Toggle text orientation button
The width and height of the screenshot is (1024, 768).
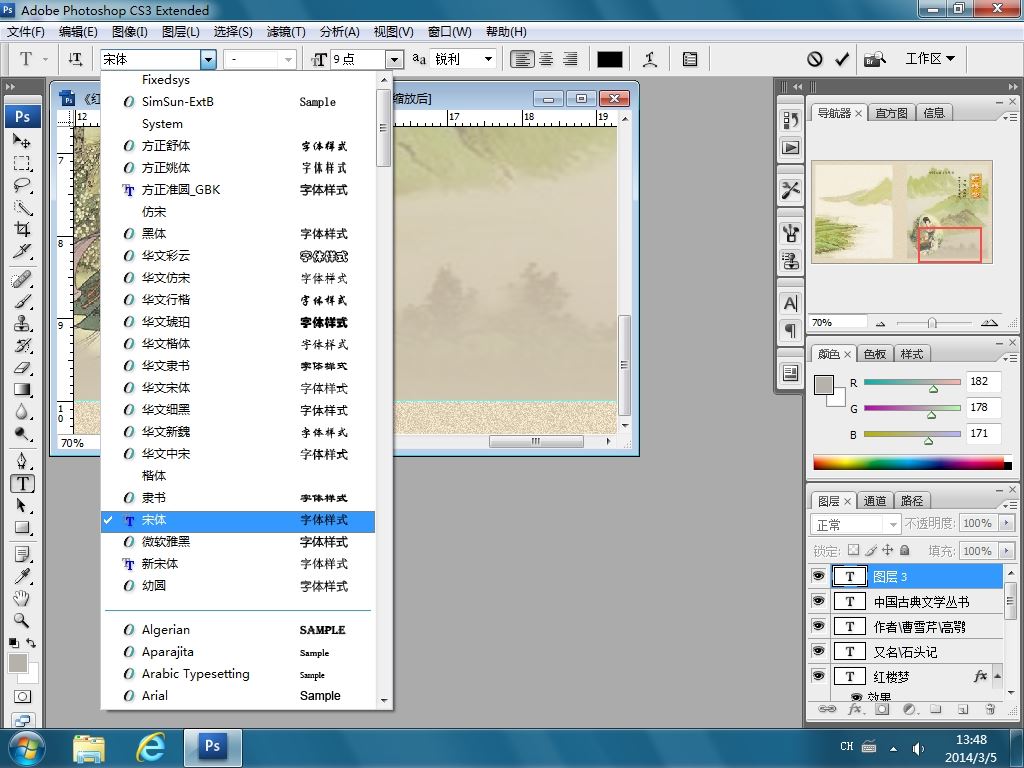click(x=75, y=59)
